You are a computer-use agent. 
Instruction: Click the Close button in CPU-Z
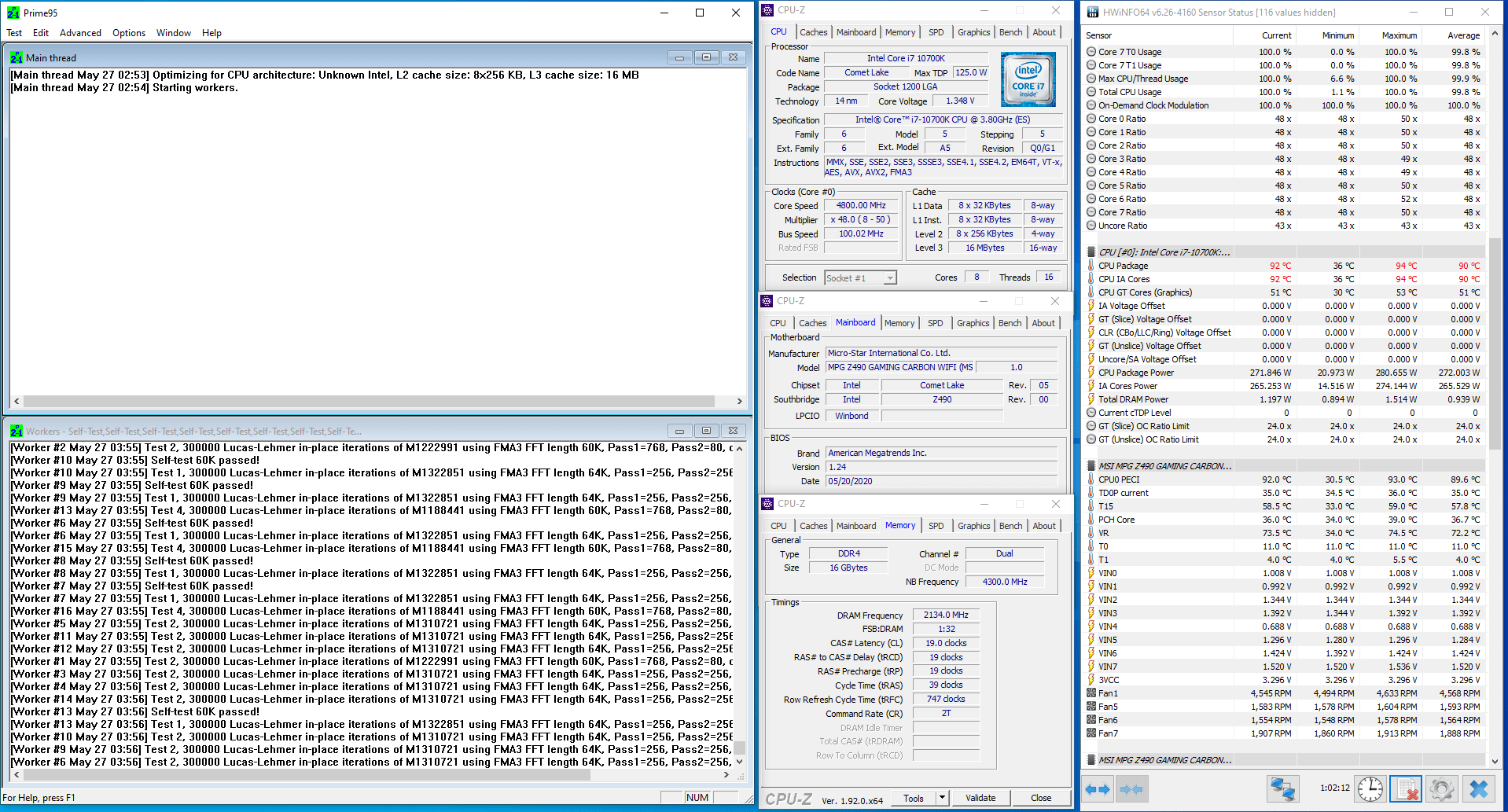pos(1041,798)
